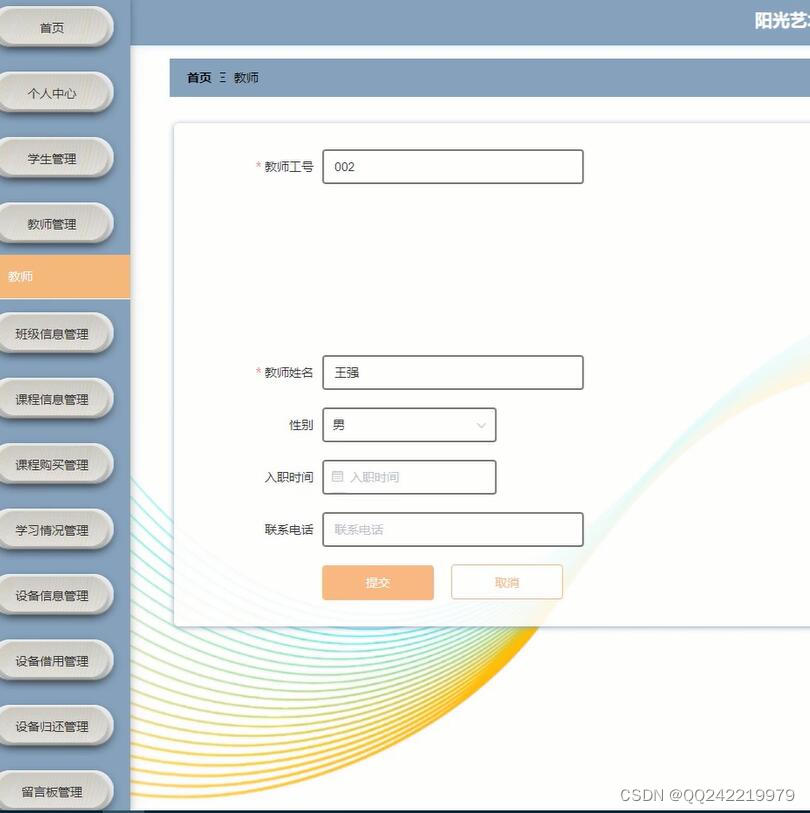The image size is (810, 813).
Task: Click the breadcrumb separator icon beside 首页
Action: (x=221, y=77)
